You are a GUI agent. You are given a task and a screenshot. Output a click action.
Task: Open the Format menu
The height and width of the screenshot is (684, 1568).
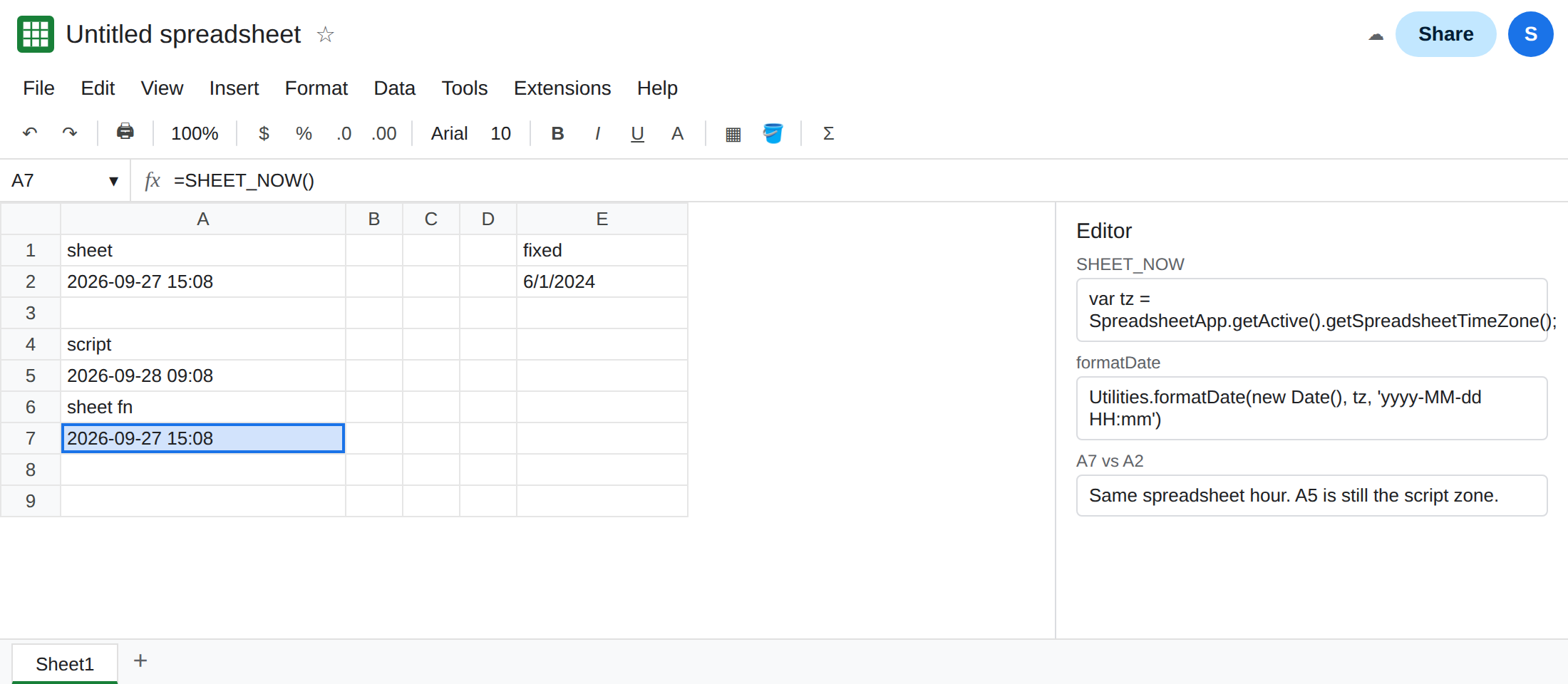pos(316,88)
